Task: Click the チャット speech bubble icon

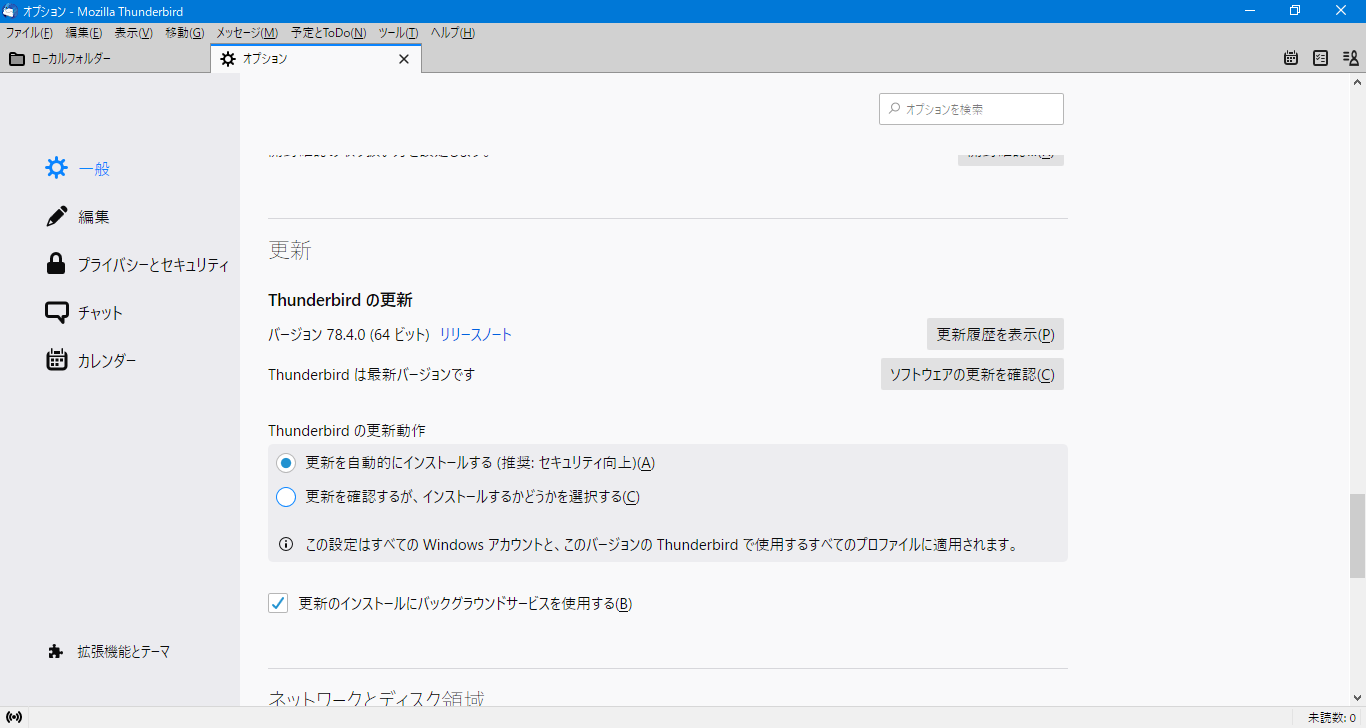Action: tap(57, 312)
